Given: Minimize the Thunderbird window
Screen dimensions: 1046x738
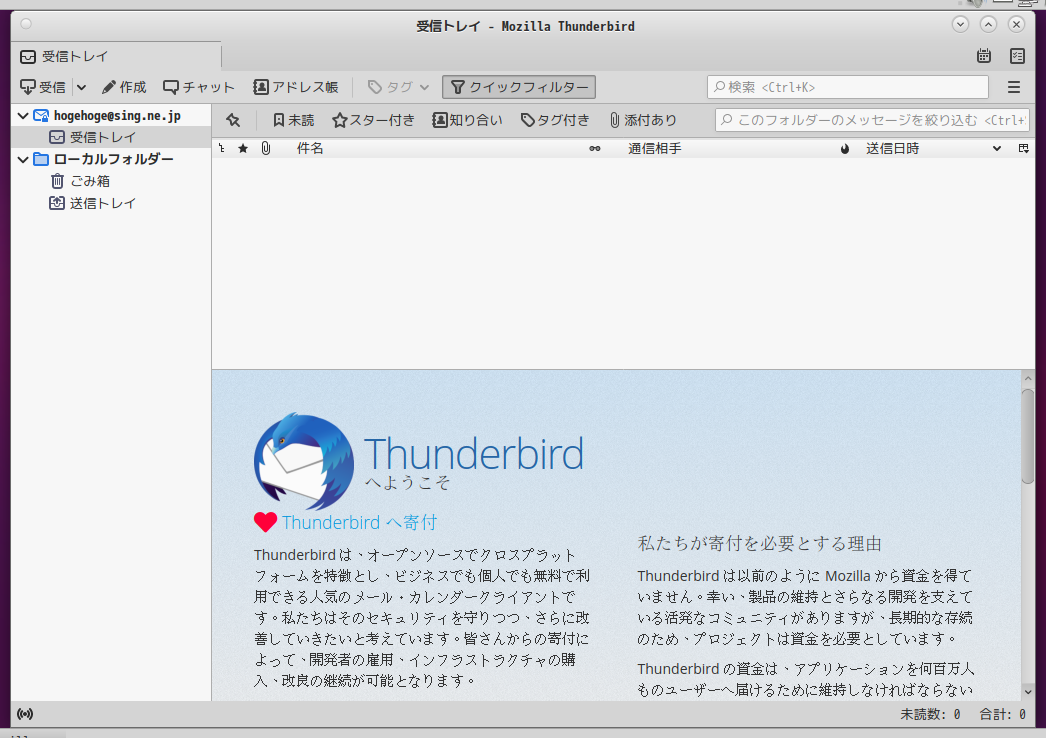Looking at the screenshot, I should click(961, 25).
